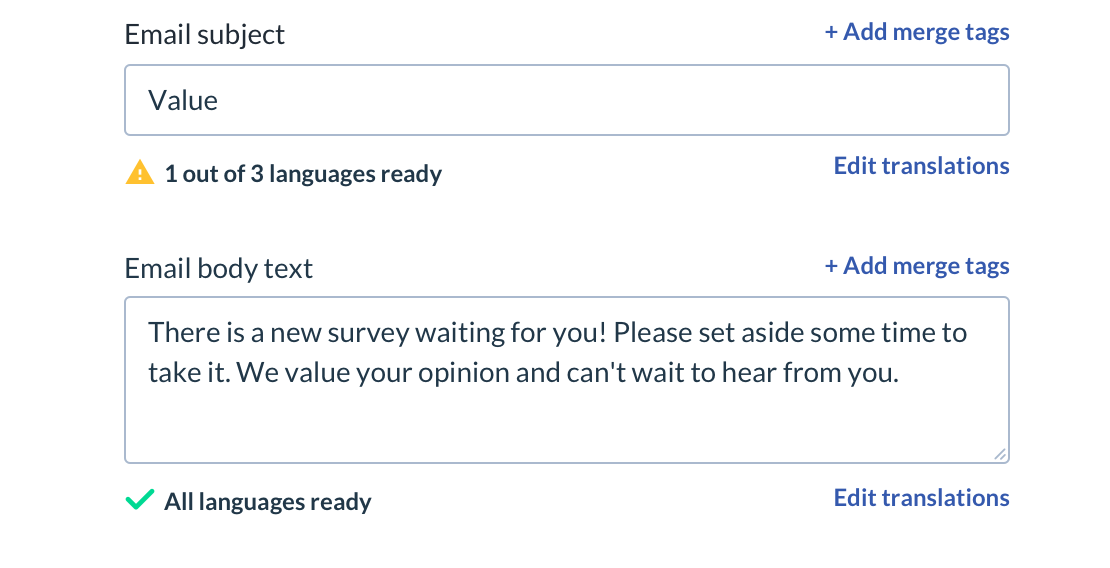Screen dimensions: 1110x568
Task: Place cursor after "hear from you." in body
Action: pos(901,373)
